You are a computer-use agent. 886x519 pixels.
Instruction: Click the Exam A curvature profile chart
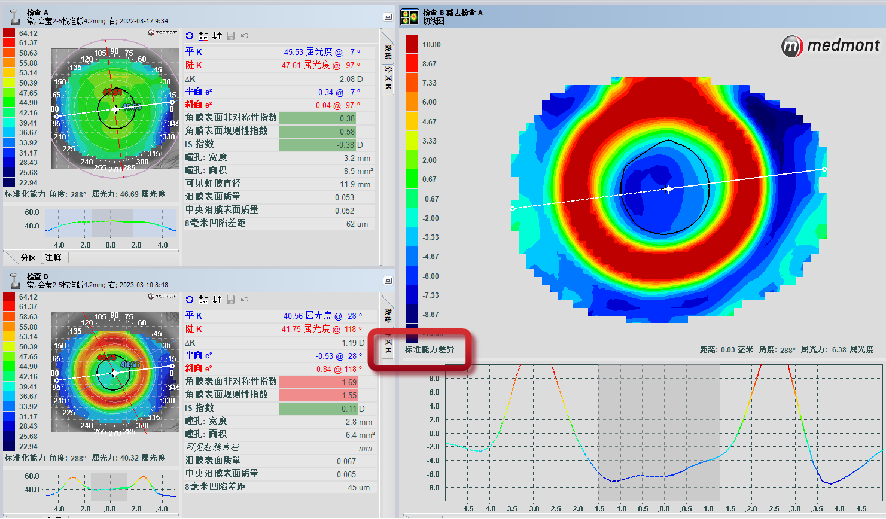(x=111, y=224)
